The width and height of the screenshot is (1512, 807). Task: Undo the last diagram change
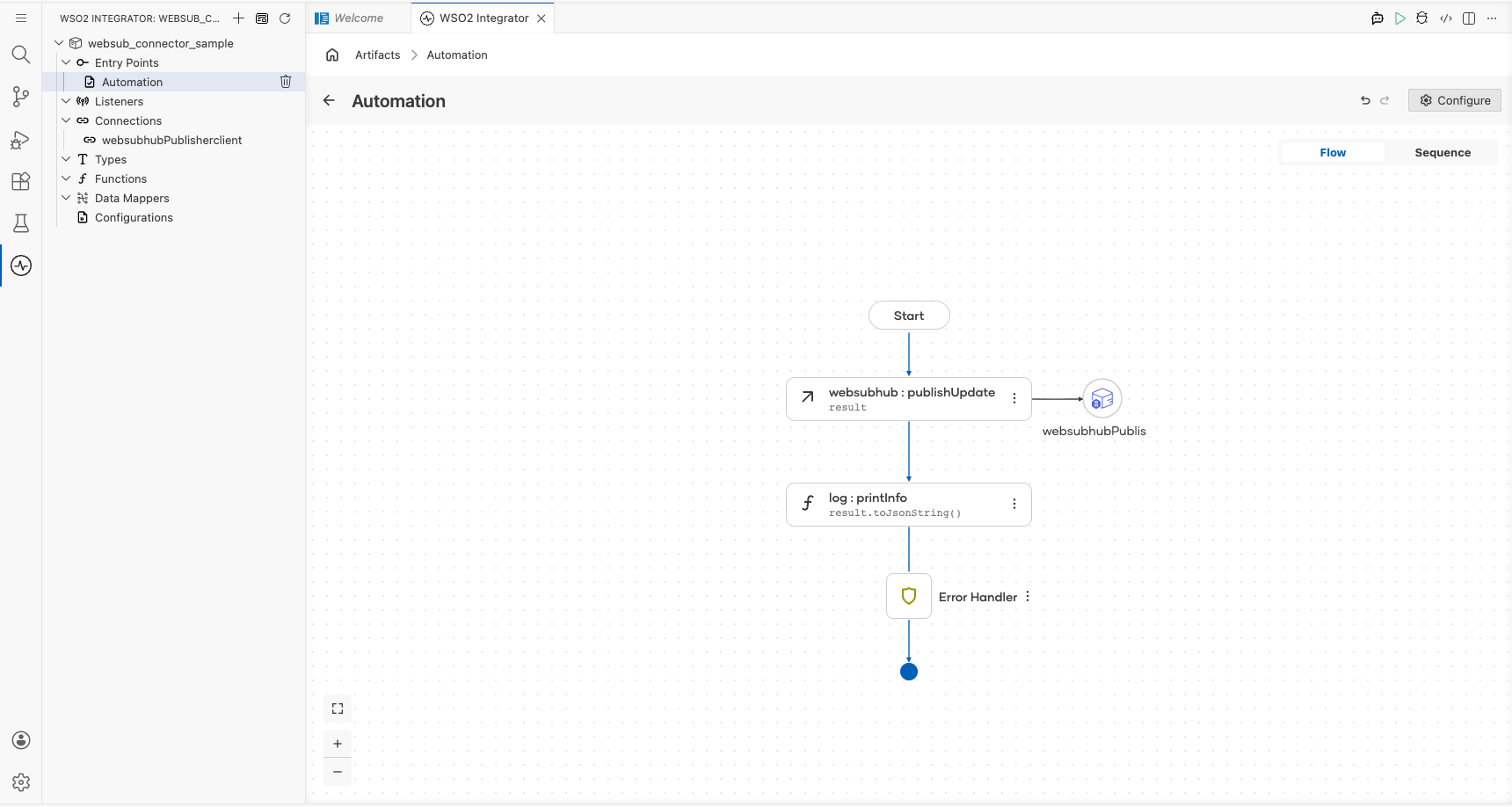pos(1365,100)
